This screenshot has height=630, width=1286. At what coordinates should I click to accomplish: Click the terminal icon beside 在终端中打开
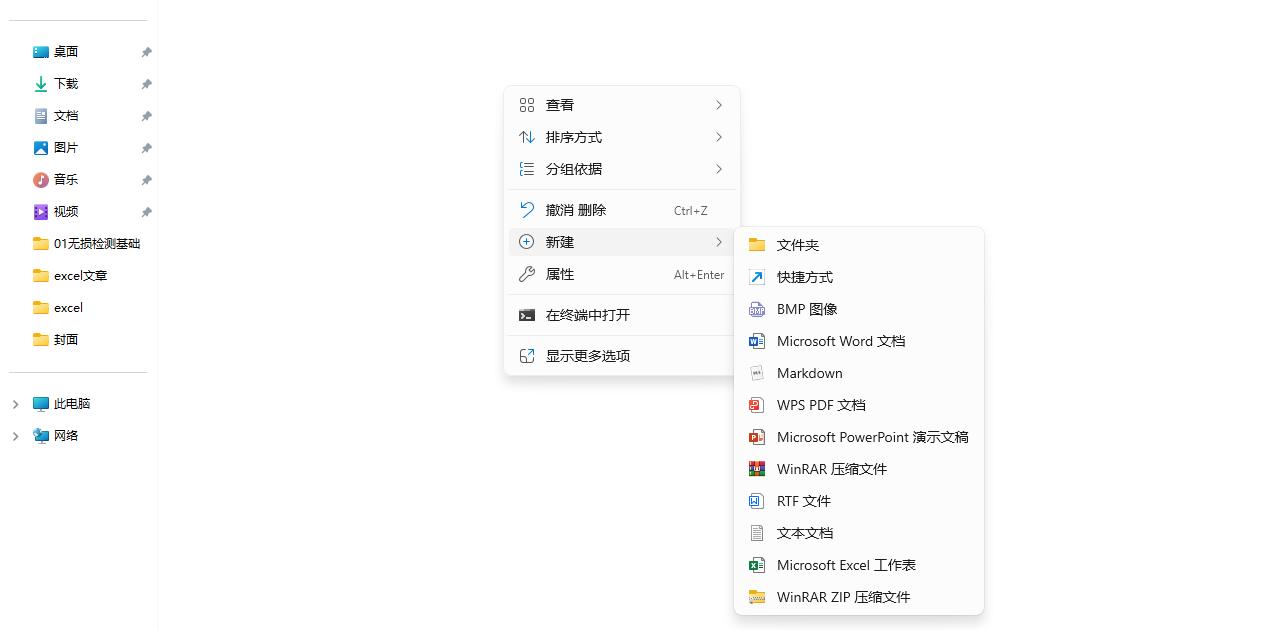(527, 316)
